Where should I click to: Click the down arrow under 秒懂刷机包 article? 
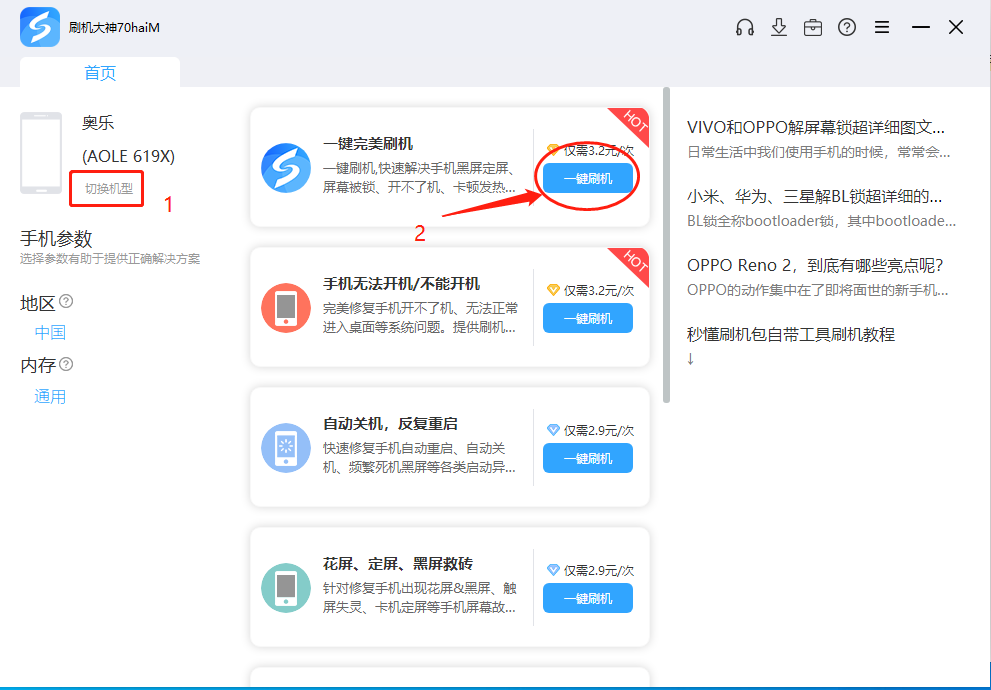(x=690, y=359)
